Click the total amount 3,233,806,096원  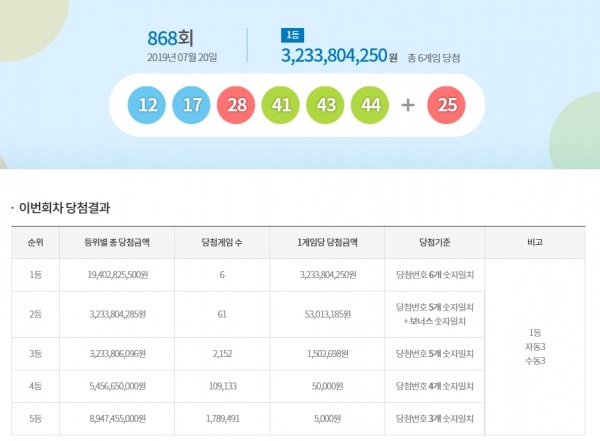pos(117,354)
